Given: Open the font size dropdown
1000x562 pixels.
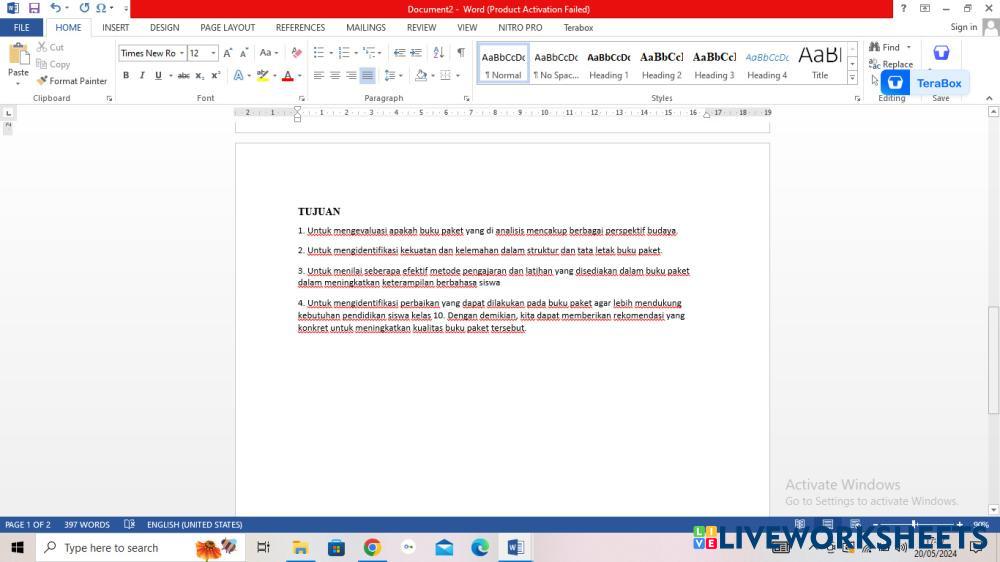Looking at the screenshot, I should pyautogui.click(x=213, y=53).
